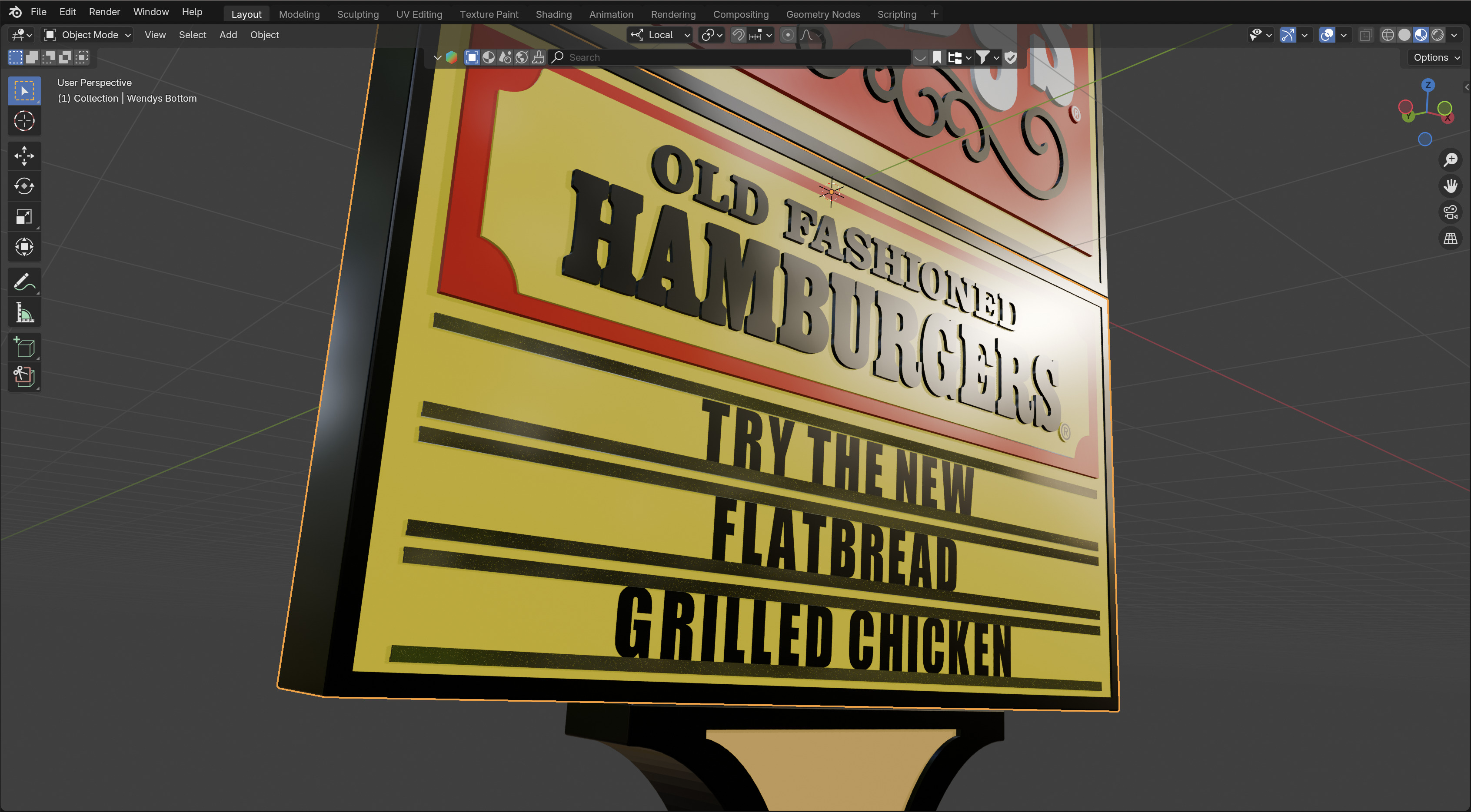Switch to solid shading

(1404, 35)
